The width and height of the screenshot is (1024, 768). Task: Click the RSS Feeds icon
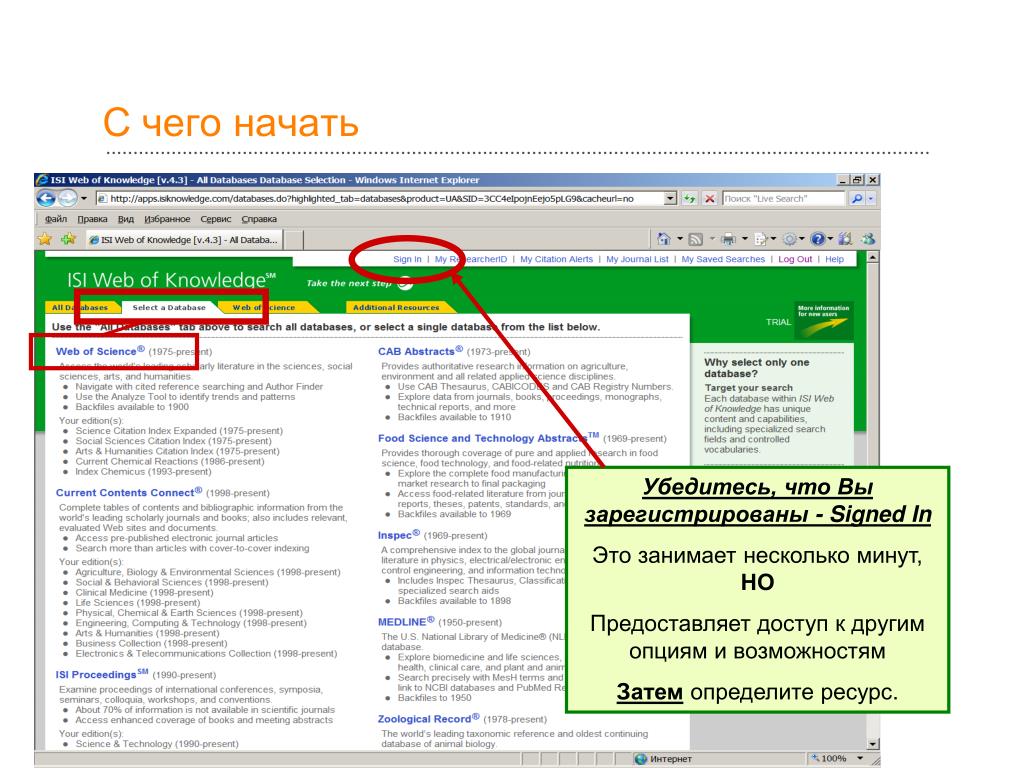696,239
